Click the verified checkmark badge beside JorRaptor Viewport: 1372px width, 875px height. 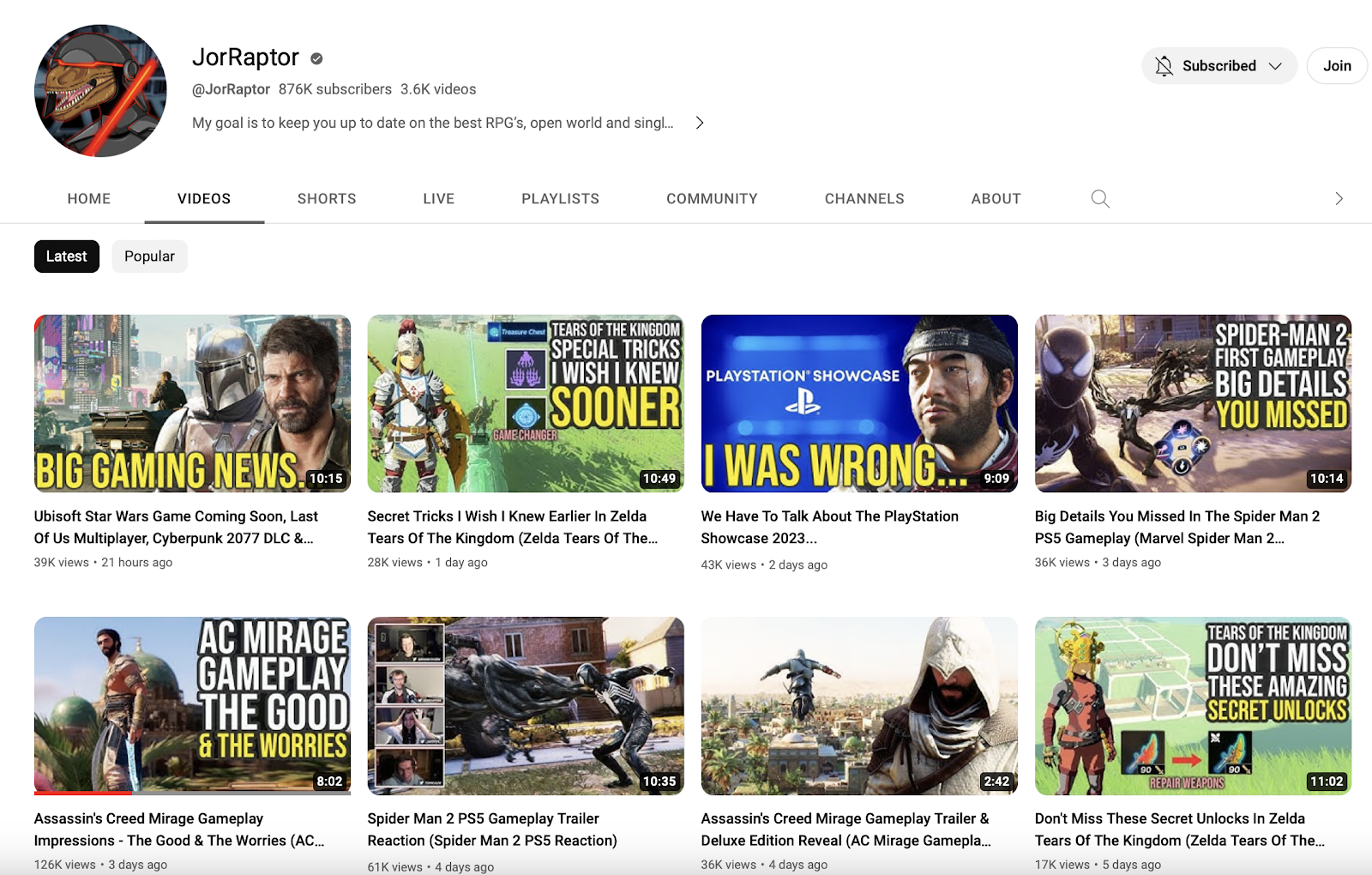[x=316, y=58]
